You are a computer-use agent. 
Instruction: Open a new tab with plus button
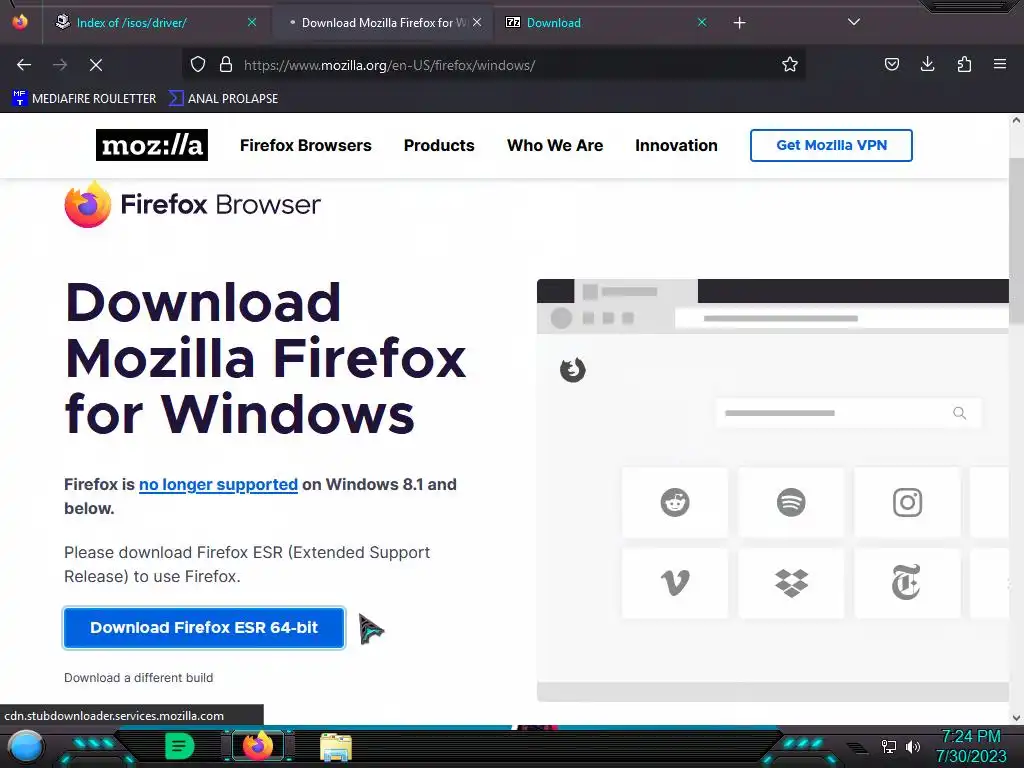[x=739, y=23]
